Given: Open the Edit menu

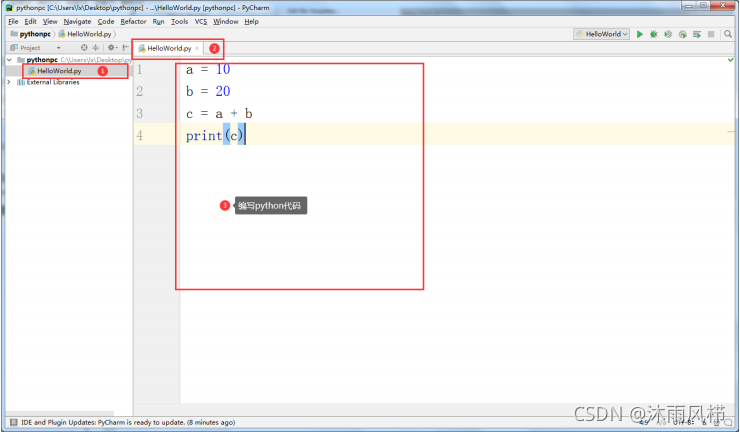Looking at the screenshot, I should [30, 21].
